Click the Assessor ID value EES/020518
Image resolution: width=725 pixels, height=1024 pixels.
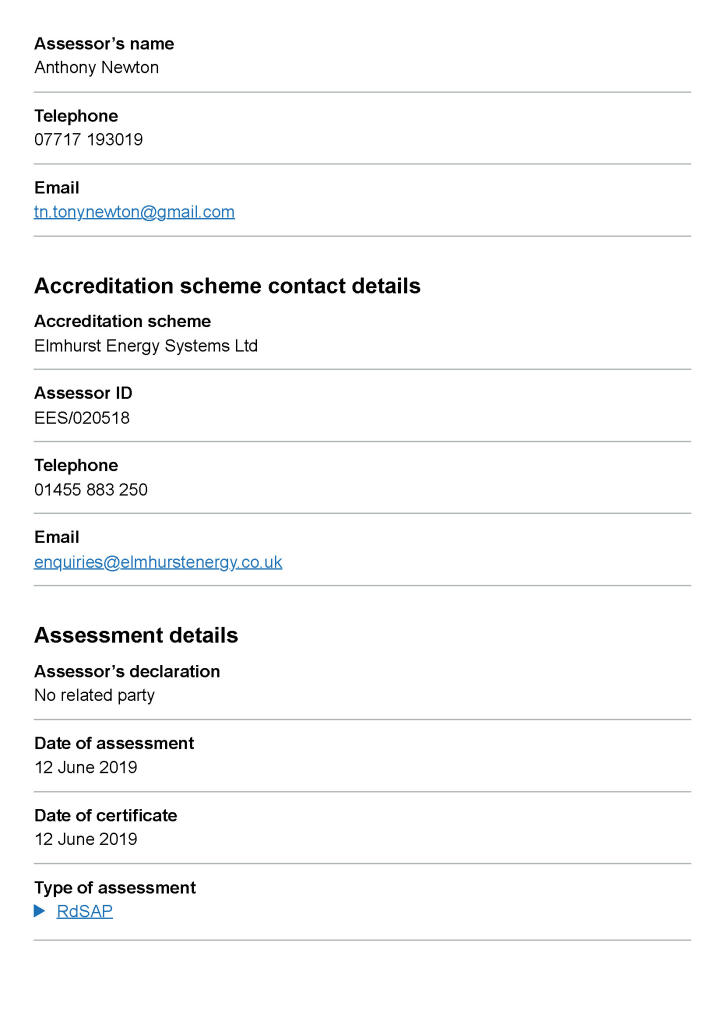(82, 418)
